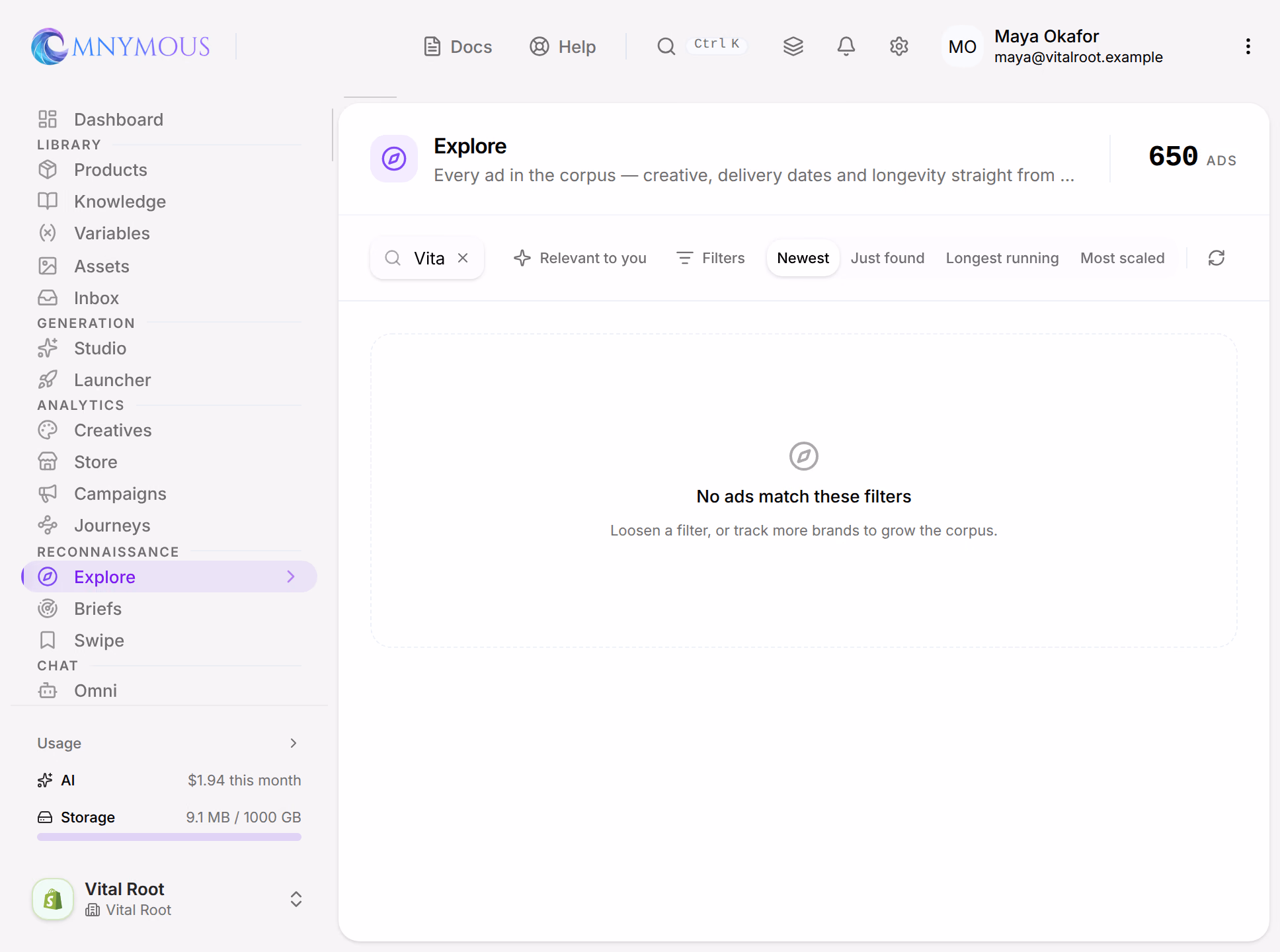Open the Docs link
This screenshot has height=952, width=1280.
click(458, 46)
